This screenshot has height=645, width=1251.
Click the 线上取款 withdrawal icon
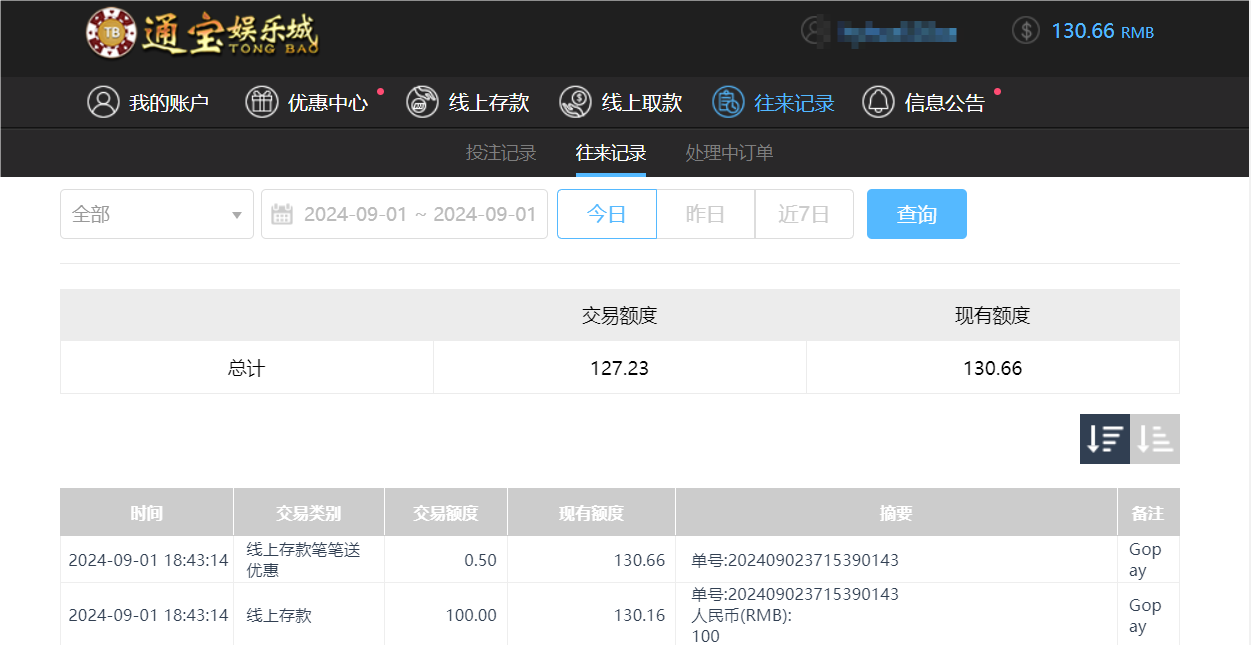(575, 101)
